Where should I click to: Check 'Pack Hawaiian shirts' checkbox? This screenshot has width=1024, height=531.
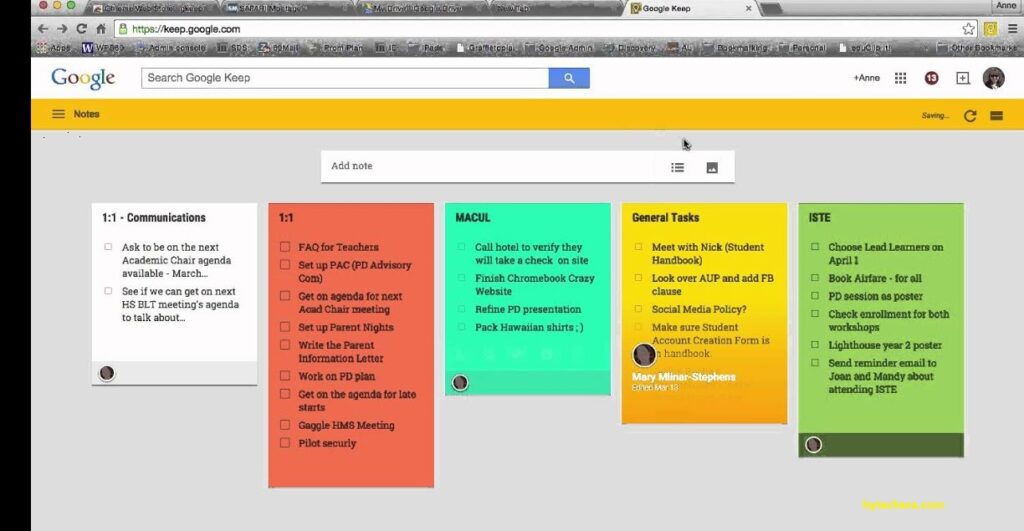[461, 327]
